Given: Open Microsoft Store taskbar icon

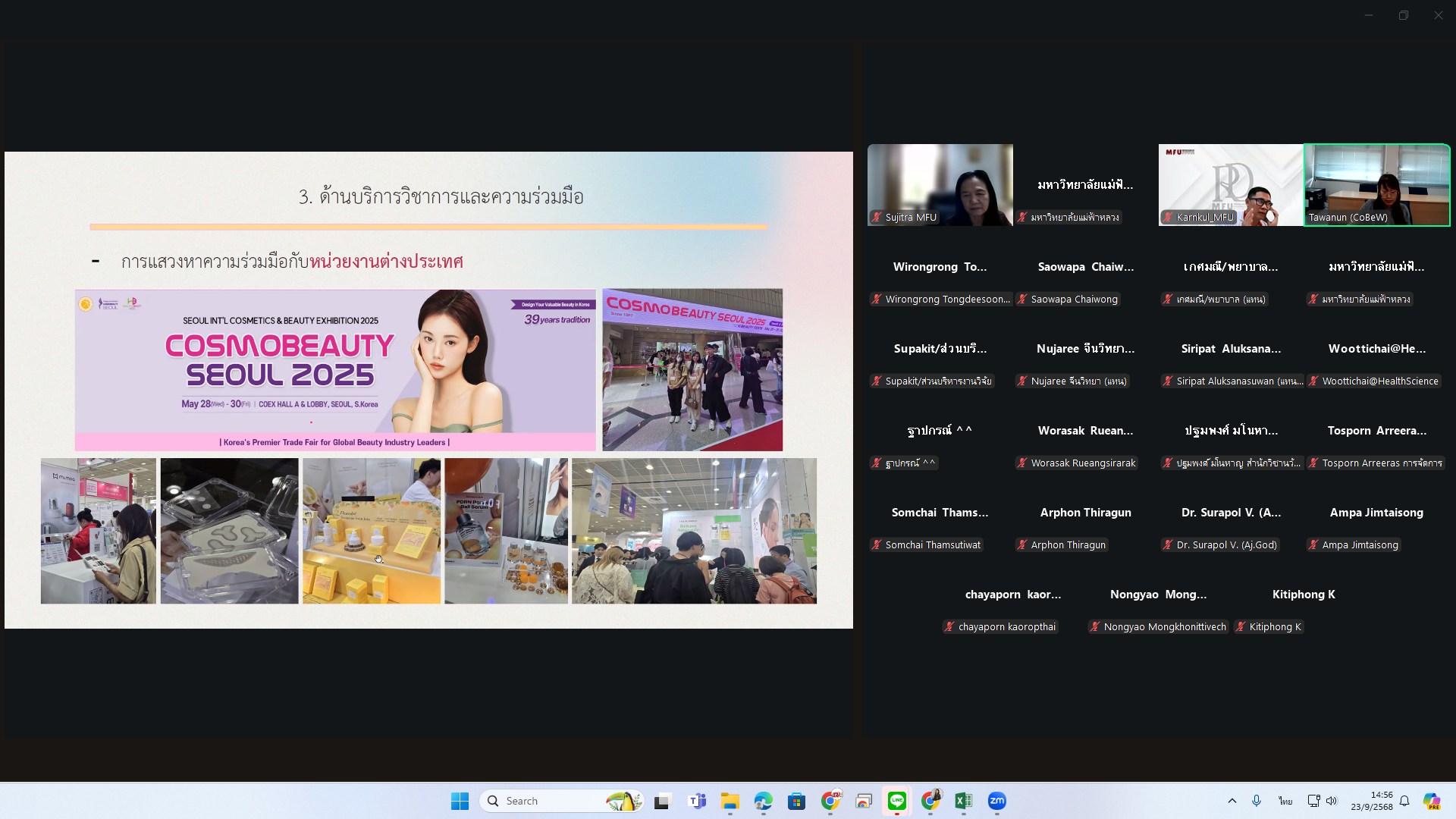Looking at the screenshot, I should [x=796, y=801].
